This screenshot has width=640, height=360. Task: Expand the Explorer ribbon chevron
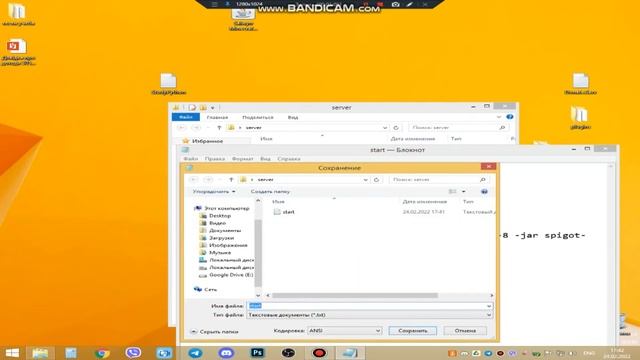tap(499, 117)
